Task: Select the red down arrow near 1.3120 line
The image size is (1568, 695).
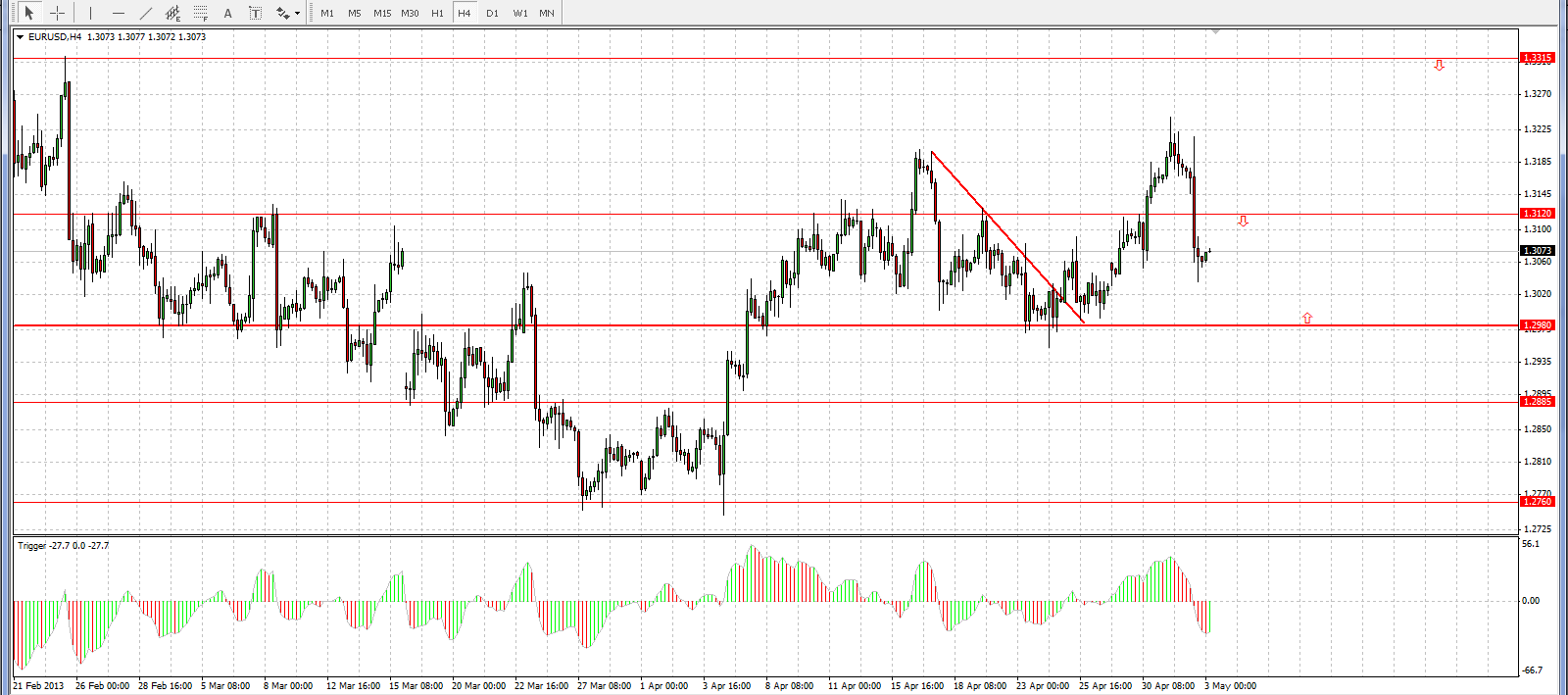Action: [x=1243, y=221]
